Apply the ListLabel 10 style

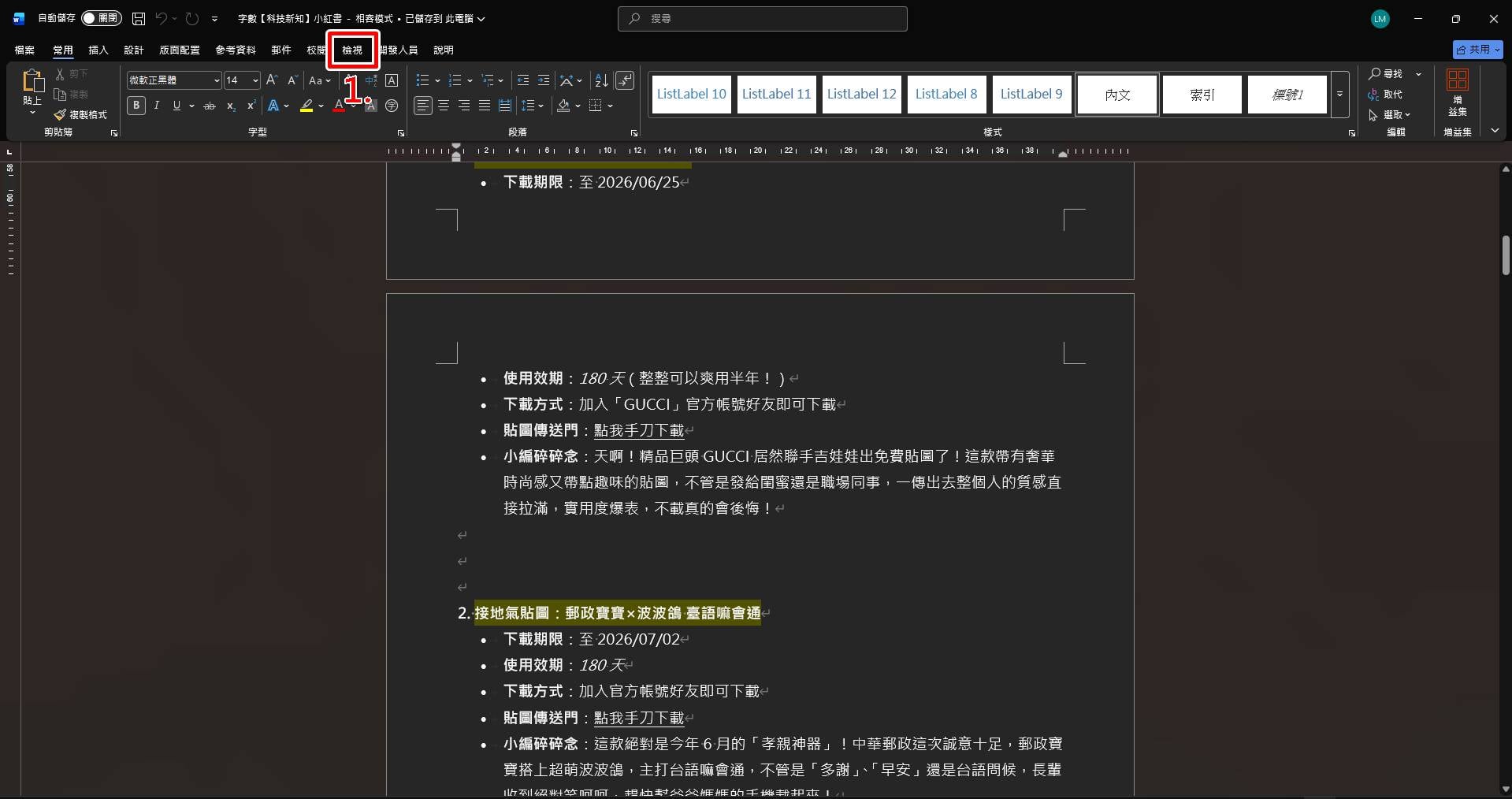692,95
